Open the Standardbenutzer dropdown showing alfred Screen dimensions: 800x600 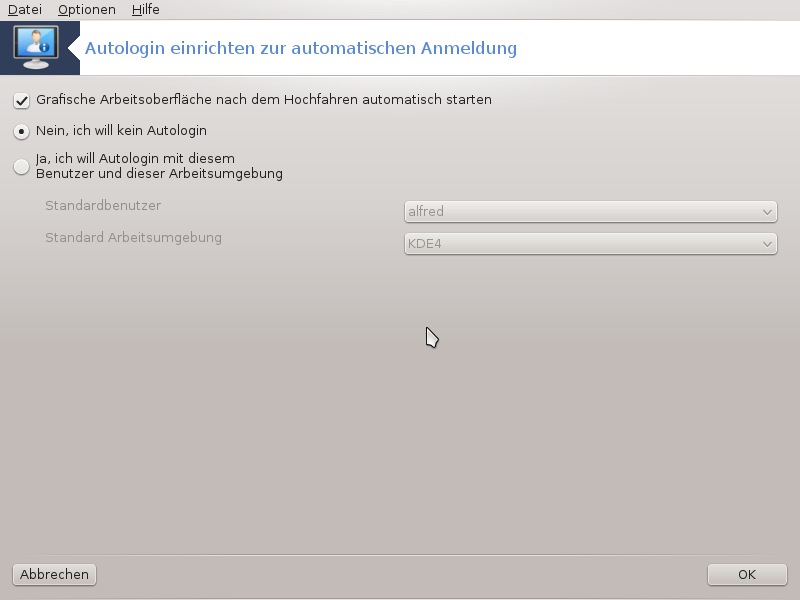tap(590, 212)
